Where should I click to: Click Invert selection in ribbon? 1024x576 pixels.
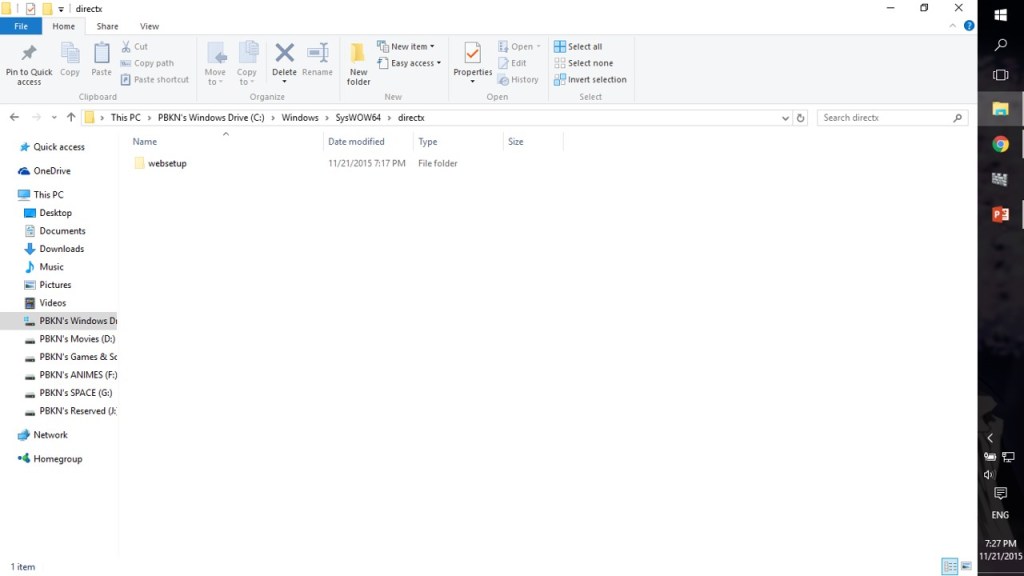click(596, 80)
